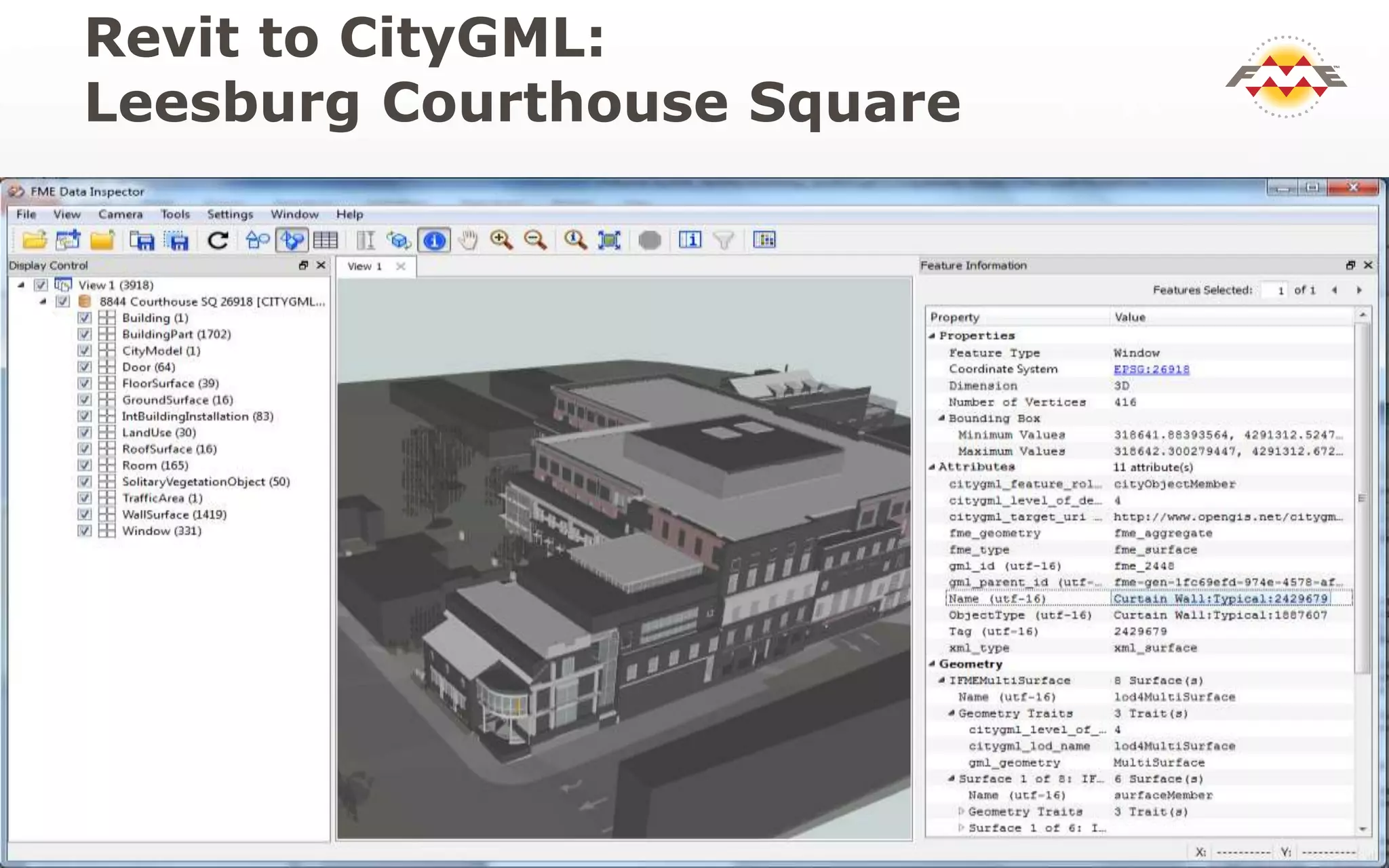Float the Feature Information panel
Image resolution: width=1389 pixels, height=868 pixels.
(x=1350, y=265)
